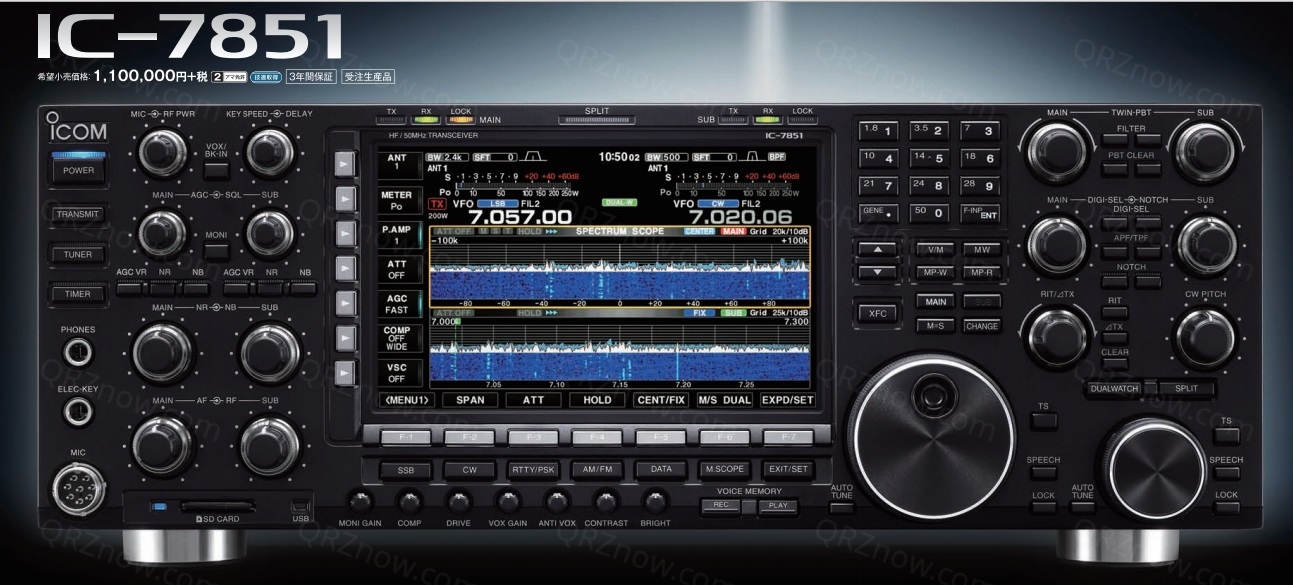Image resolution: width=1293 pixels, height=585 pixels.
Task: Click the arrow button beside VSC OFF
Action: click(344, 372)
